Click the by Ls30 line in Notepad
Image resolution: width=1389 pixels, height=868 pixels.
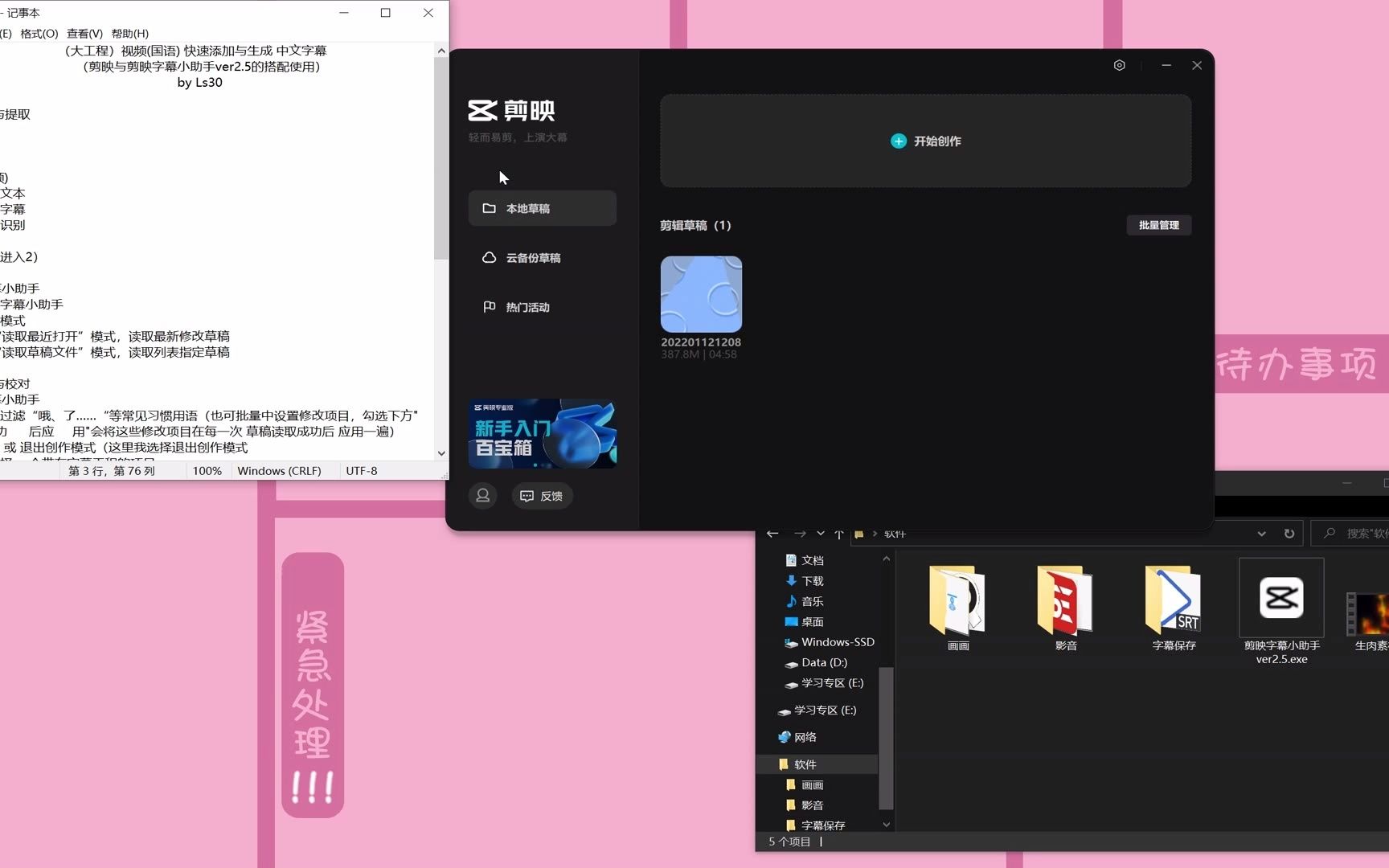tap(199, 82)
